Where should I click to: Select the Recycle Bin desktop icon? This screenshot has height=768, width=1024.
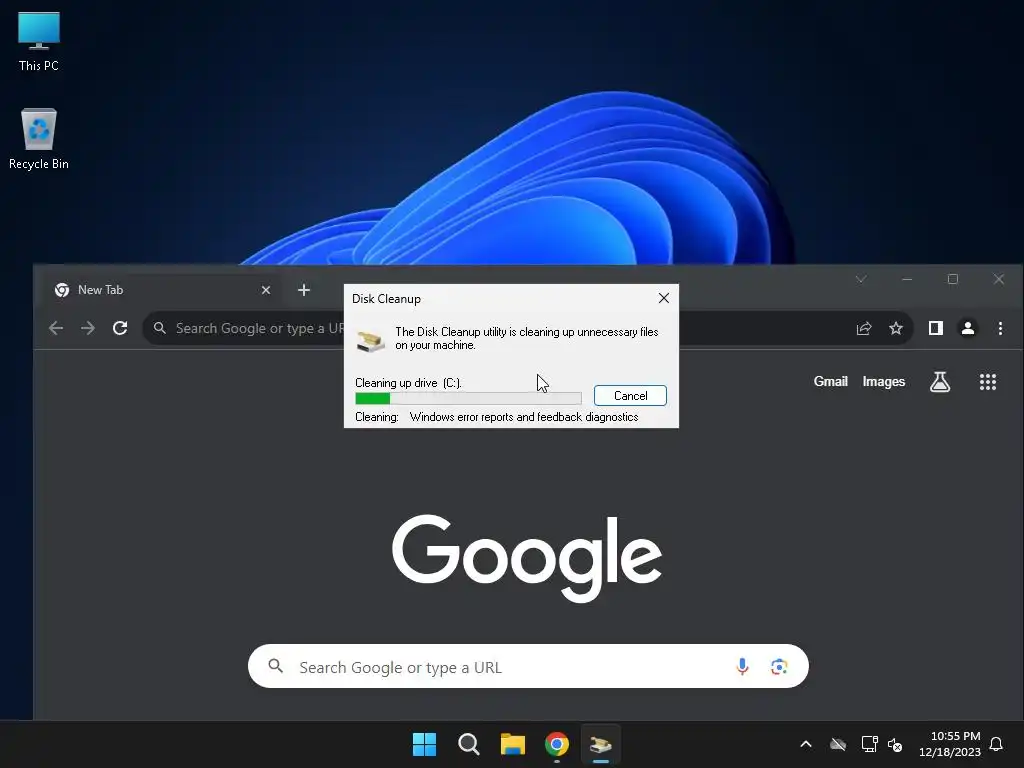[39, 139]
